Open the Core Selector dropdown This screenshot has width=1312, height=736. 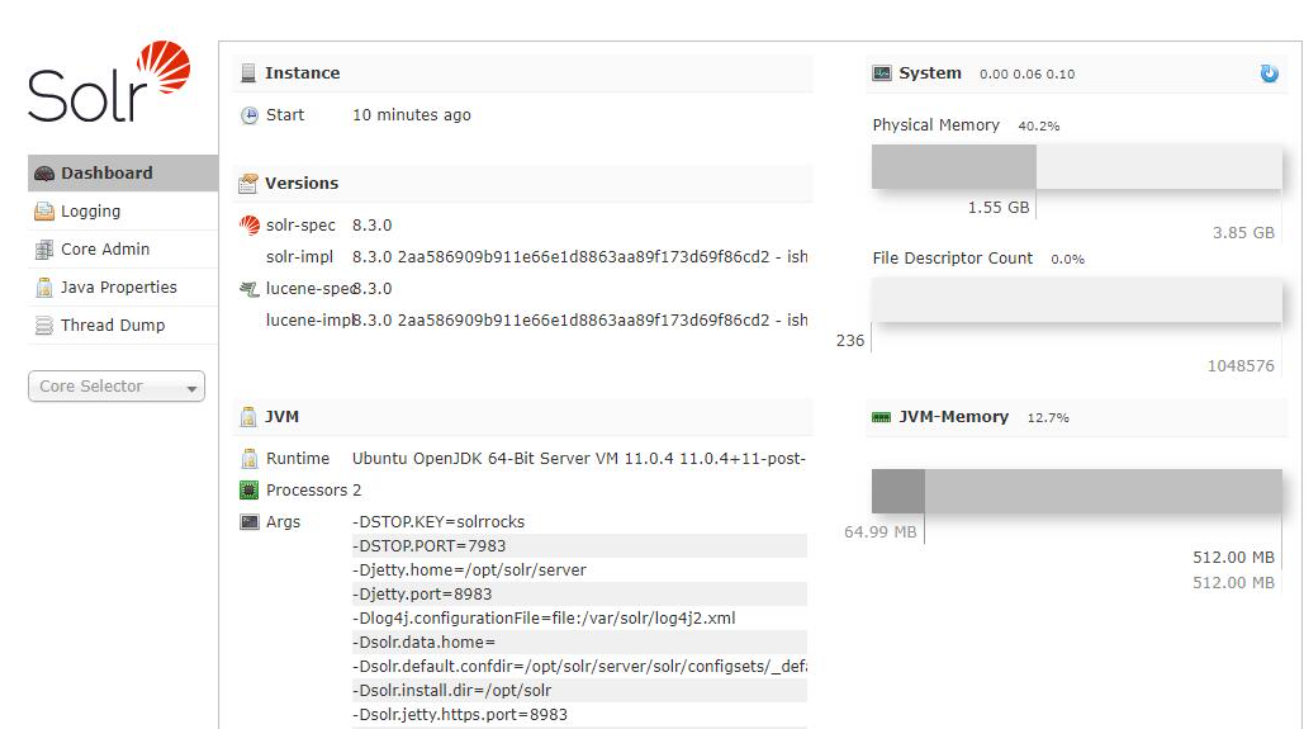click(x=115, y=387)
